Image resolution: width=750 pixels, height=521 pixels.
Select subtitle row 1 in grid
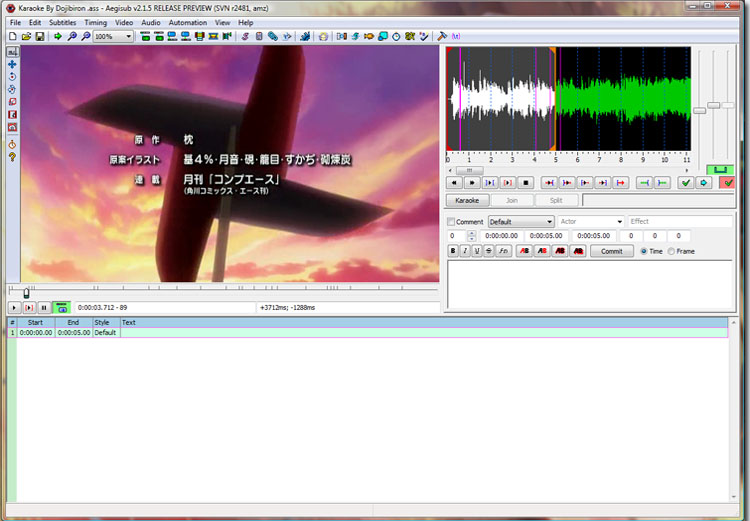(x=367, y=333)
